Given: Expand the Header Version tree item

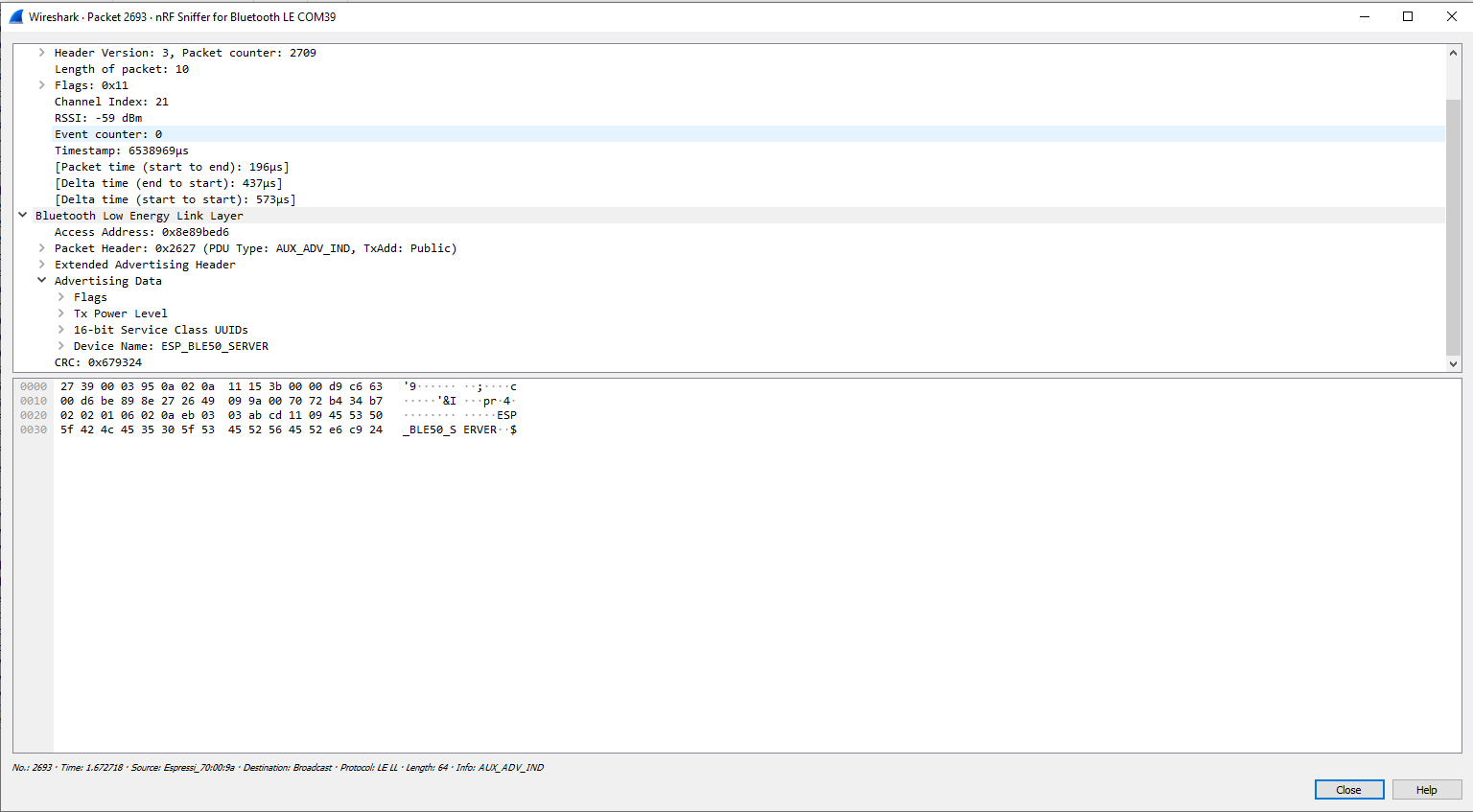Looking at the screenshot, I should 40,53.
